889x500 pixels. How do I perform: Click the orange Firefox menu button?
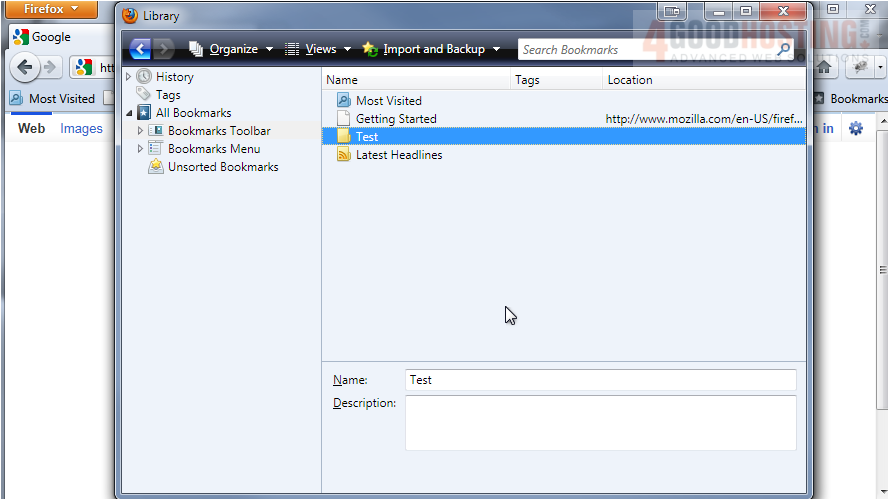55,9
